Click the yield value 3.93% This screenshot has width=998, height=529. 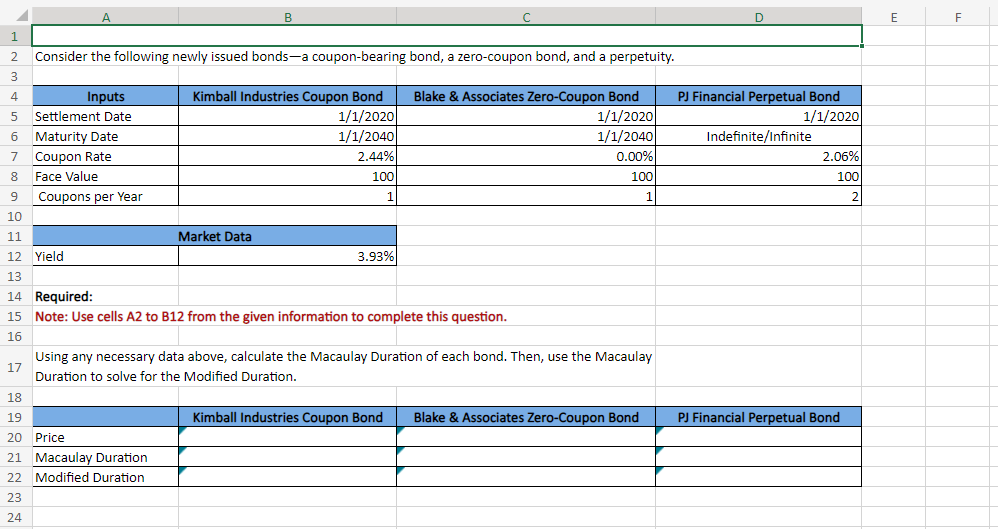pyautogui.click(x=288, y=256)
